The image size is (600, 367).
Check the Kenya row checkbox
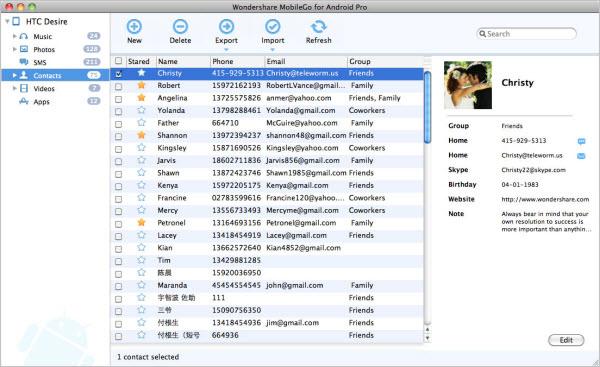pos(119,186)
